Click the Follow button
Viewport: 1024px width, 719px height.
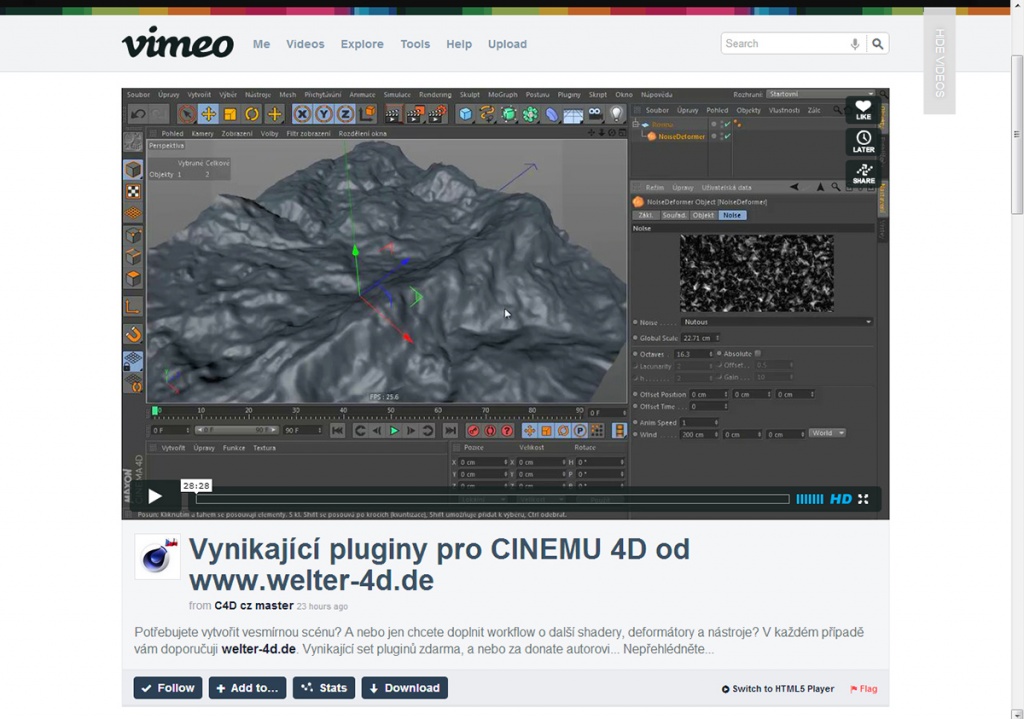tap(168, 688)
